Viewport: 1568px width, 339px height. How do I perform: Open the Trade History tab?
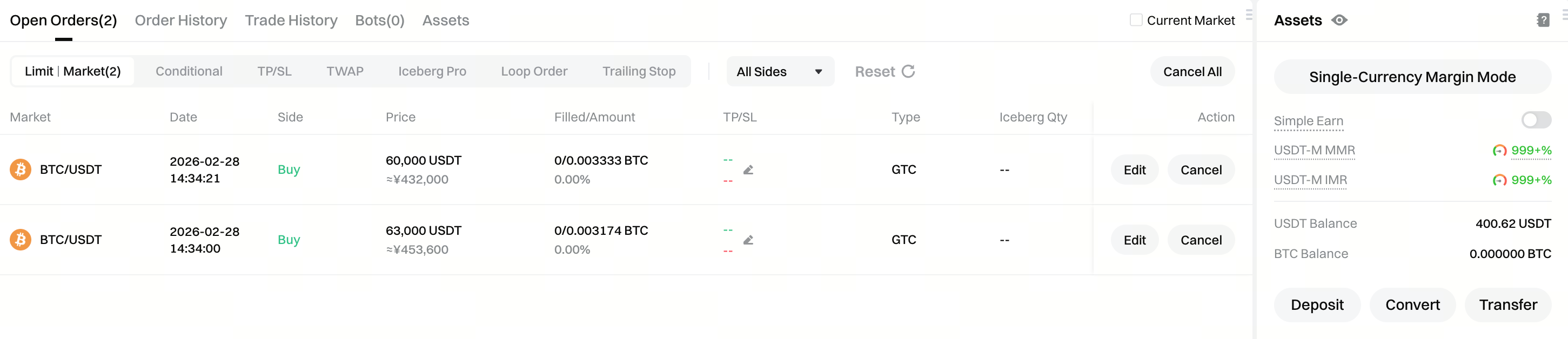click(x=291, y=20)
